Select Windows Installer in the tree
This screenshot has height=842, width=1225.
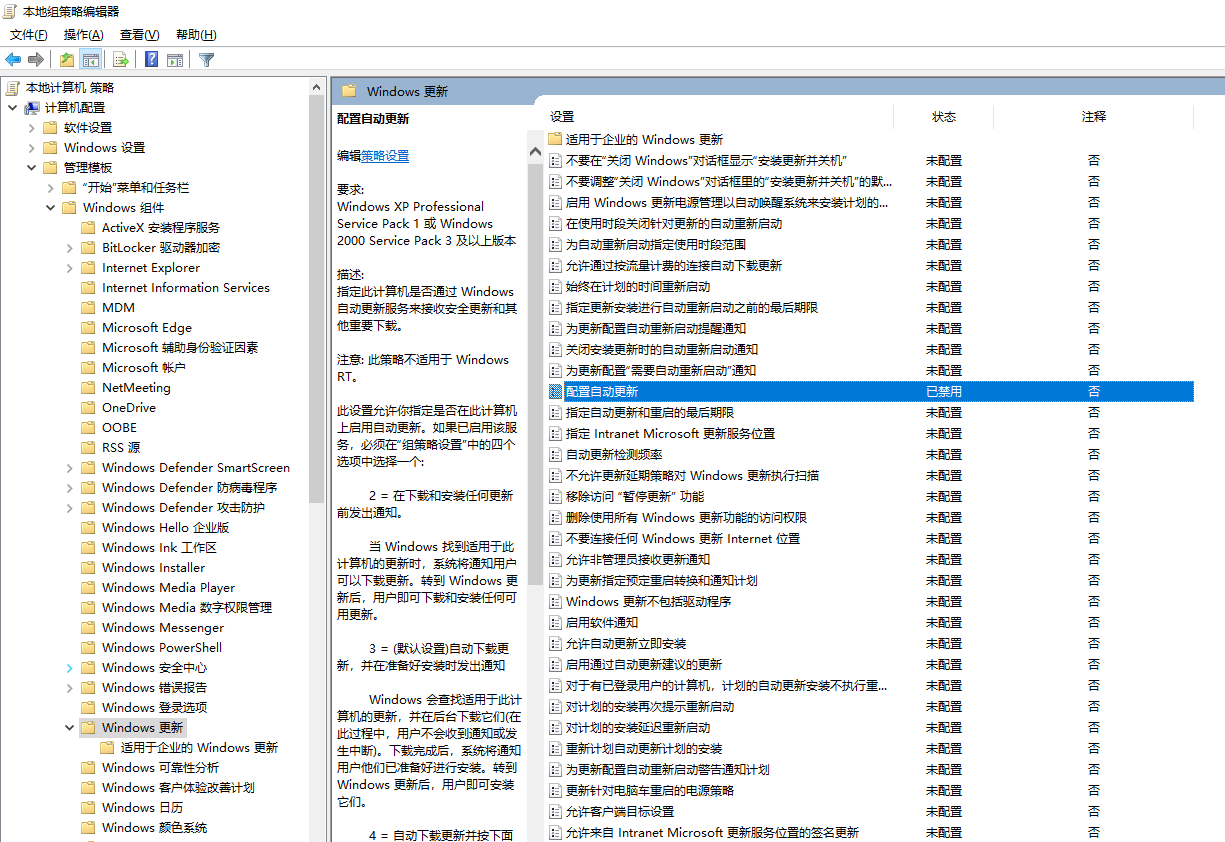click(153, 567)
